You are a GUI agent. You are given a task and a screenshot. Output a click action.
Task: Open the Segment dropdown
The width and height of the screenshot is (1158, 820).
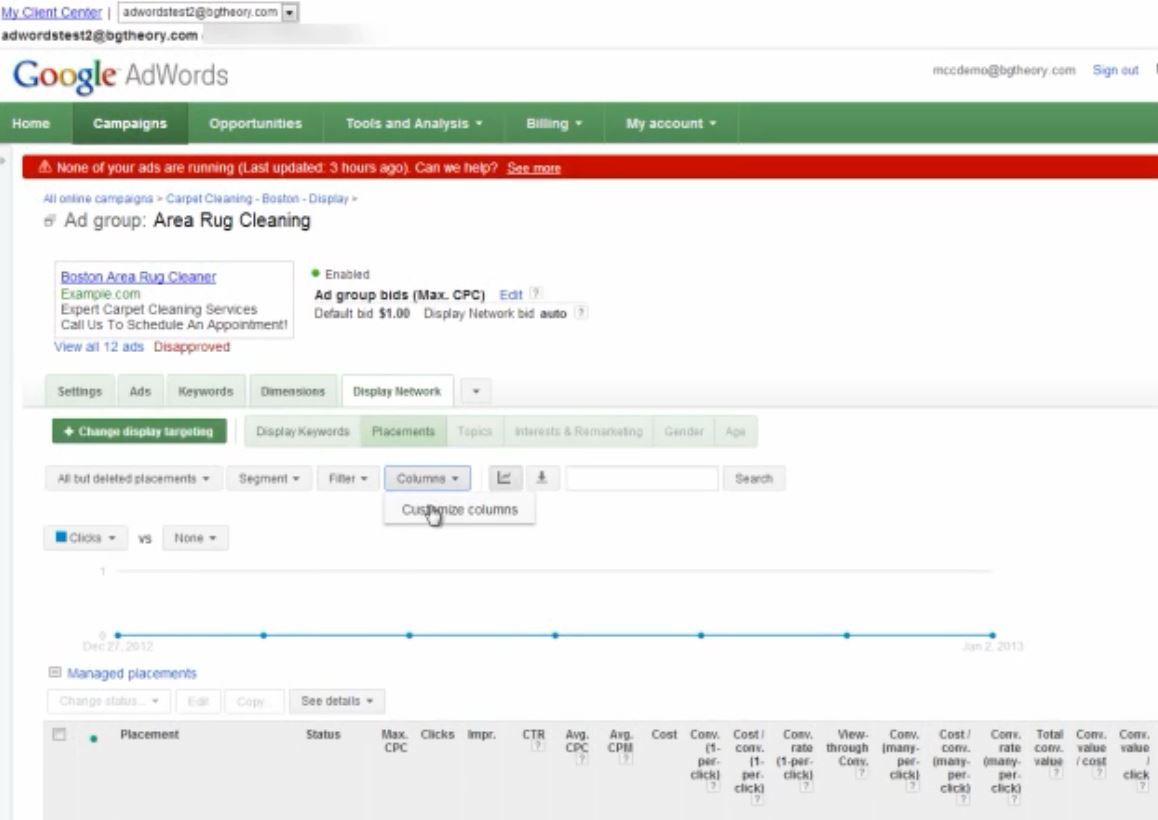[x=269, y=479]
